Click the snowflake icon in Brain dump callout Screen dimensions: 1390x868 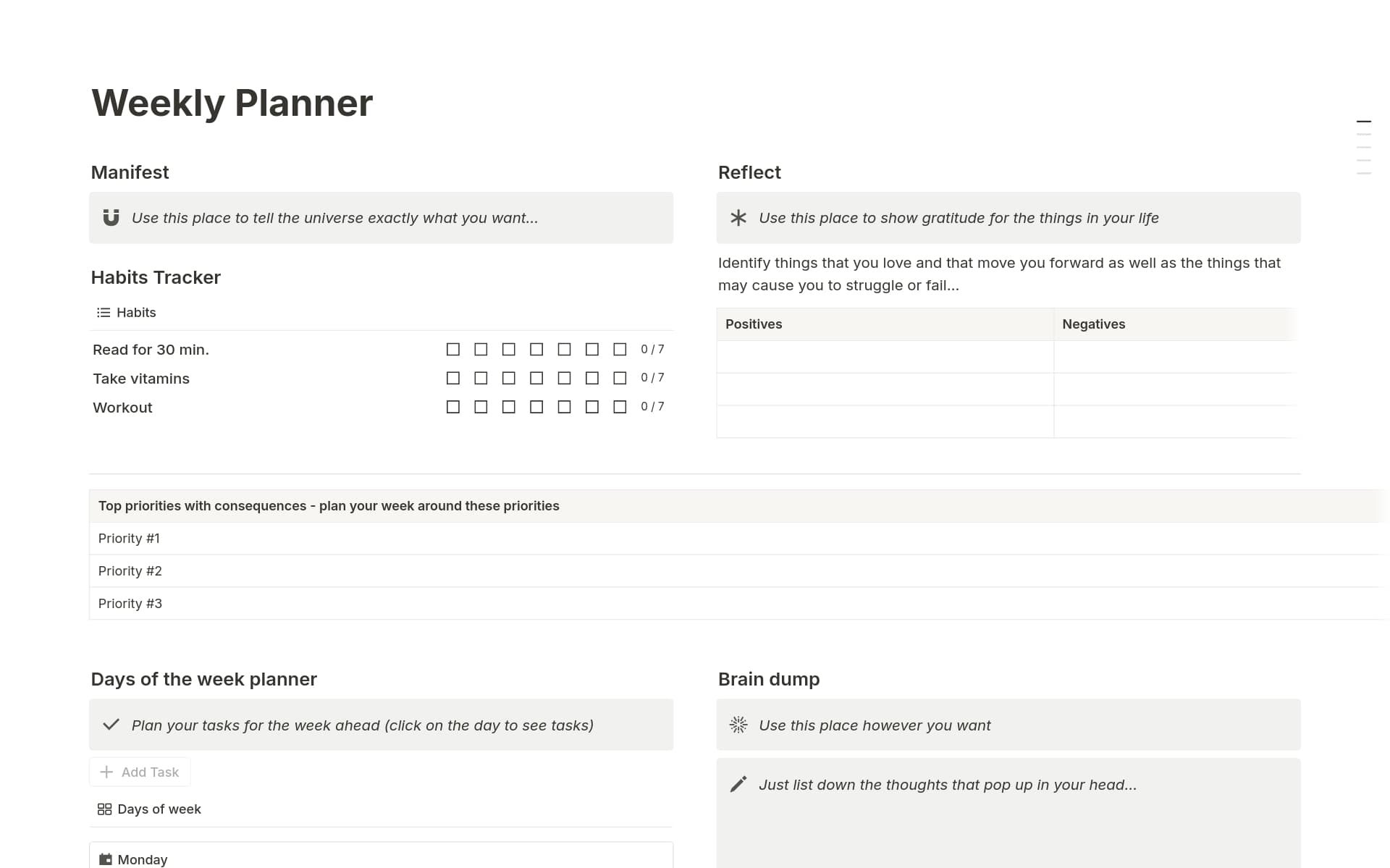pyautogui.click(x=738, y=725)
